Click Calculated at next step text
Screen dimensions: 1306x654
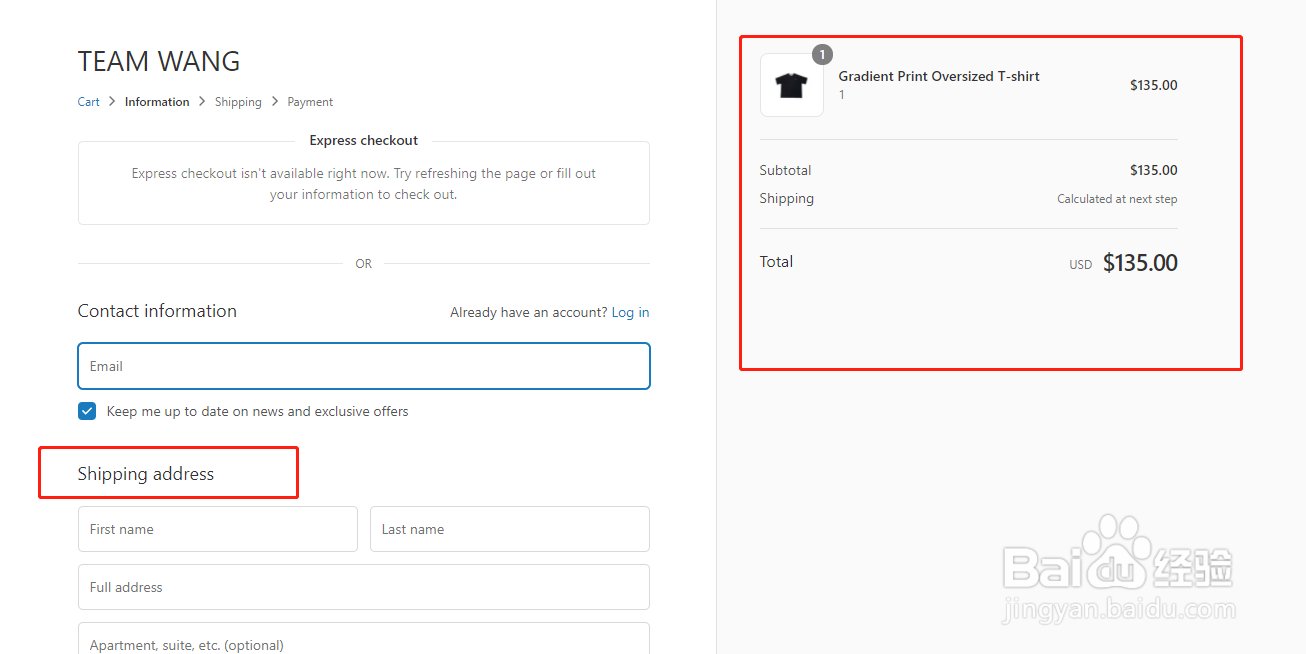(x=1117, y=199)
